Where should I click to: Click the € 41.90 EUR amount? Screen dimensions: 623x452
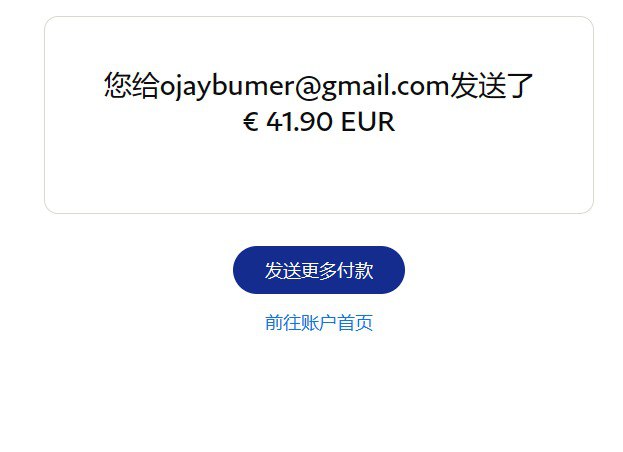pyautogui.click(x=319, y=122)
